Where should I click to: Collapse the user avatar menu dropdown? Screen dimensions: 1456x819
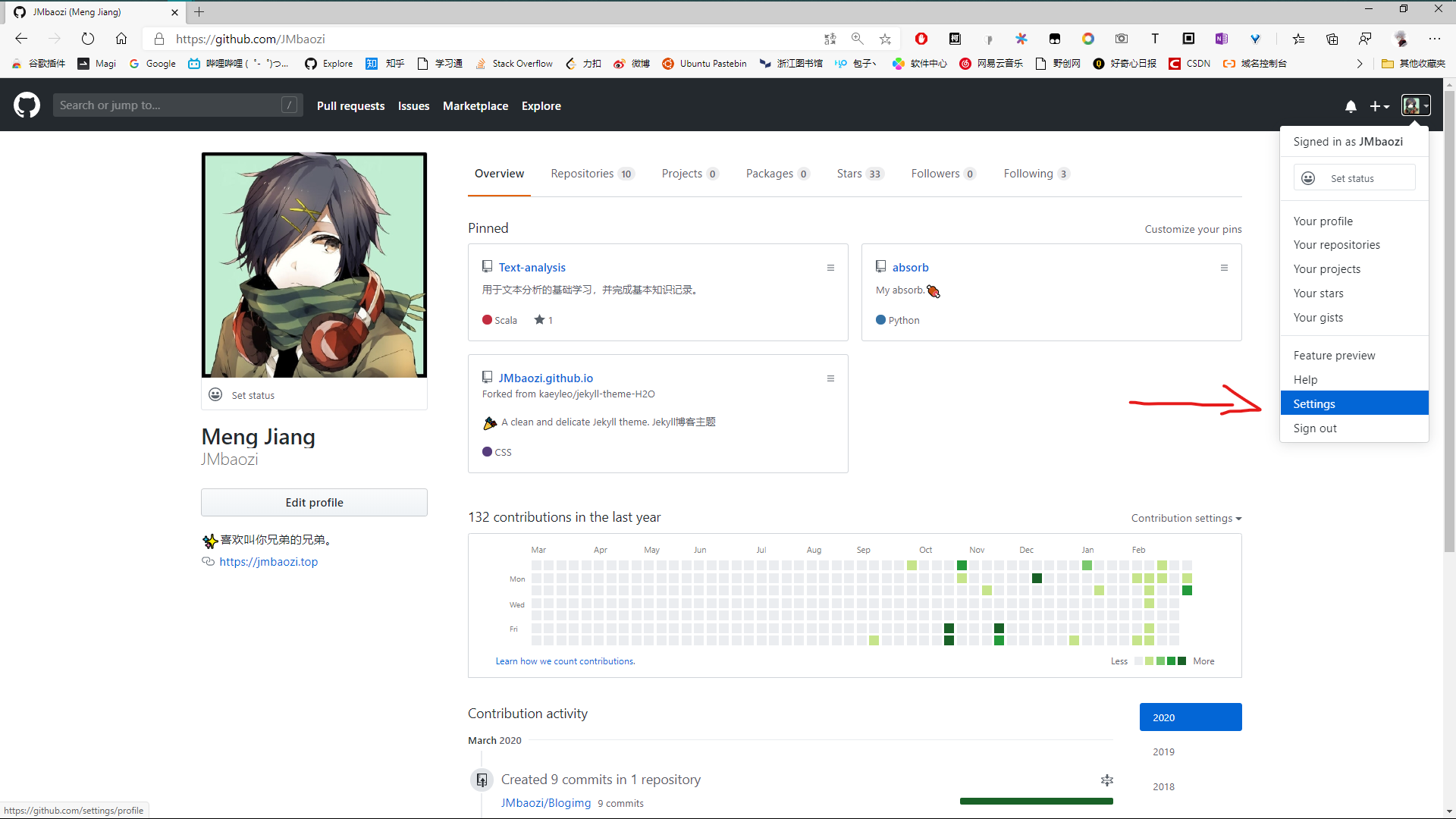coord(1415,106)
